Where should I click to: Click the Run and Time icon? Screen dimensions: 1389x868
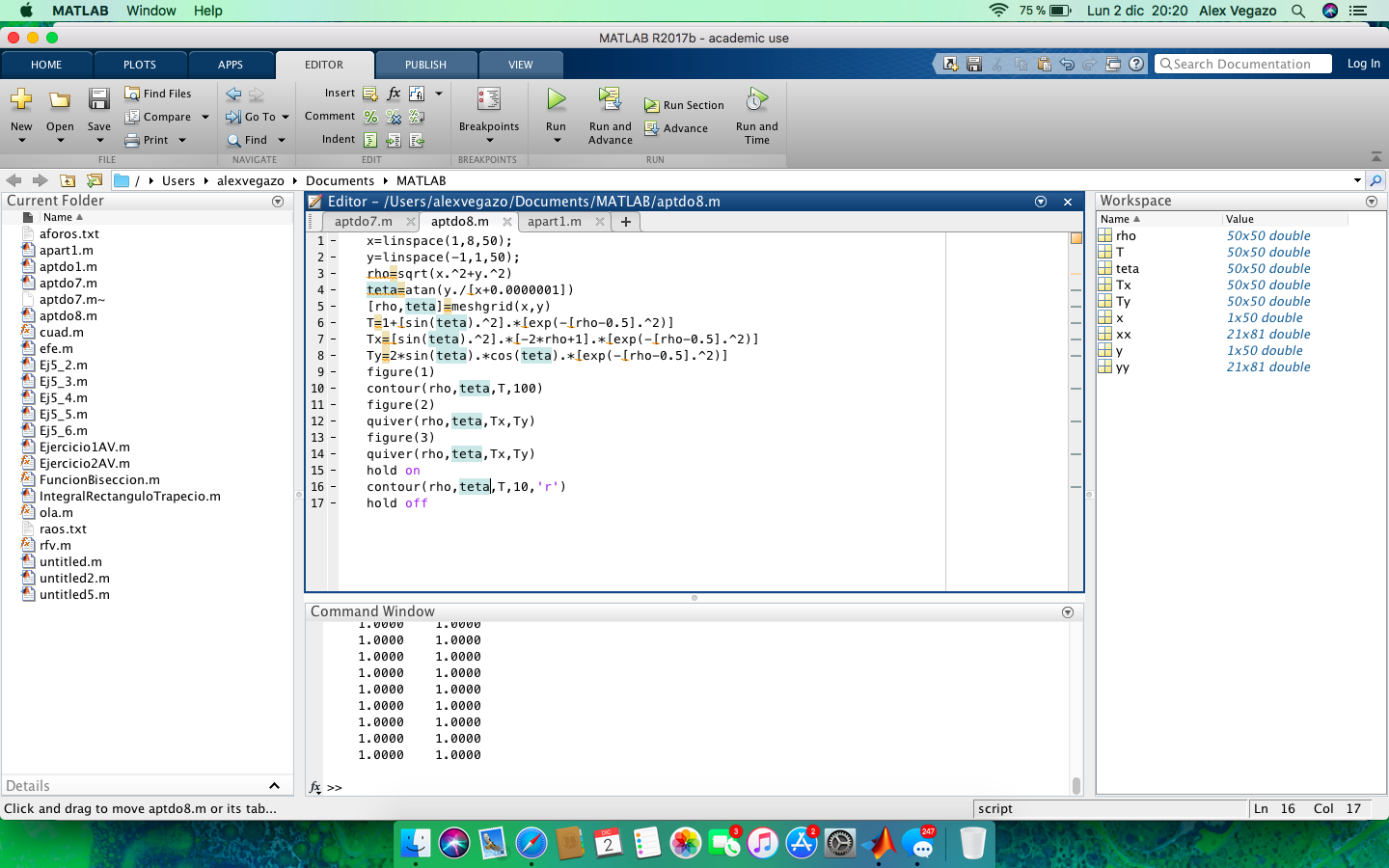click(x=757, y=99)
